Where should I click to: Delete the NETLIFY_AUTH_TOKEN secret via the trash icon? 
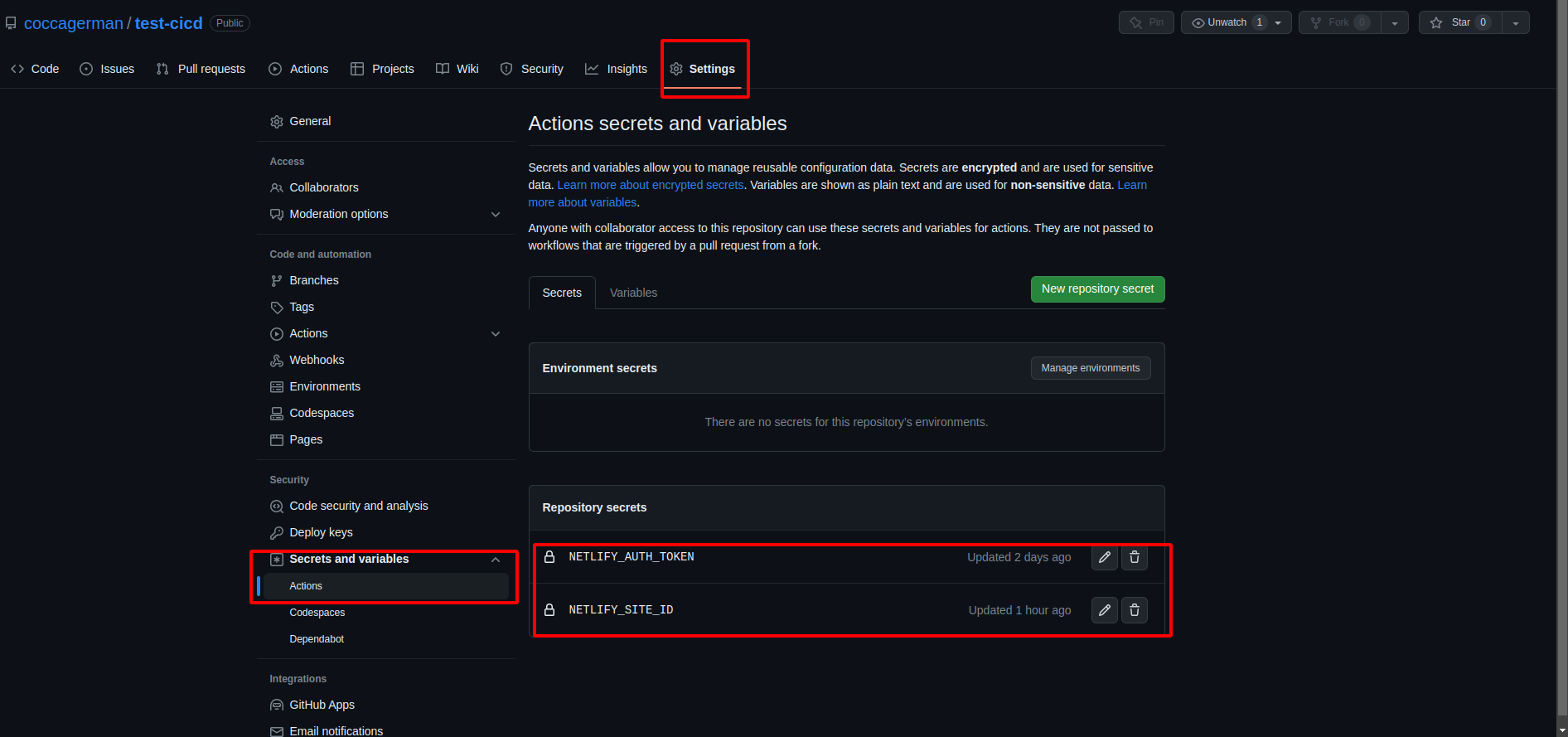[1135, 557]
